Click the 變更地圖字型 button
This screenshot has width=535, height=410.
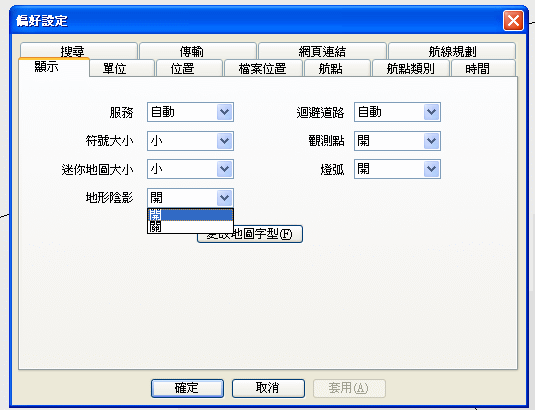[268, 234]
